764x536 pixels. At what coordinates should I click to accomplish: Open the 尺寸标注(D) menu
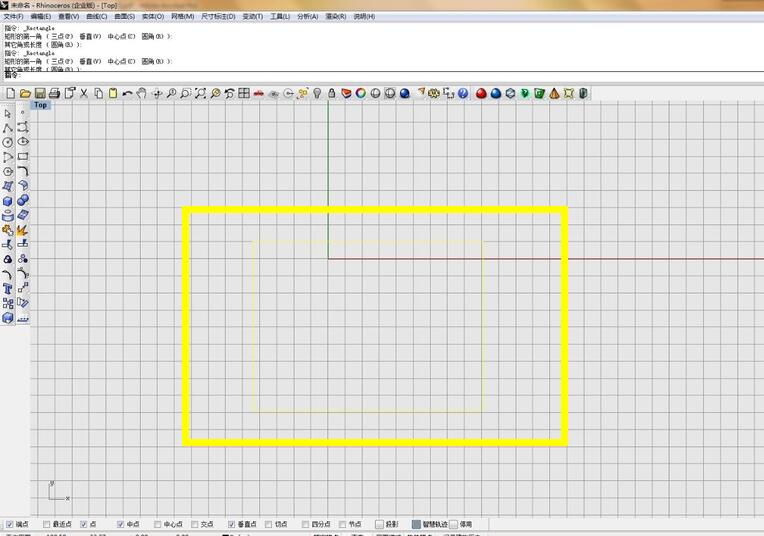[x=219, y=16]
